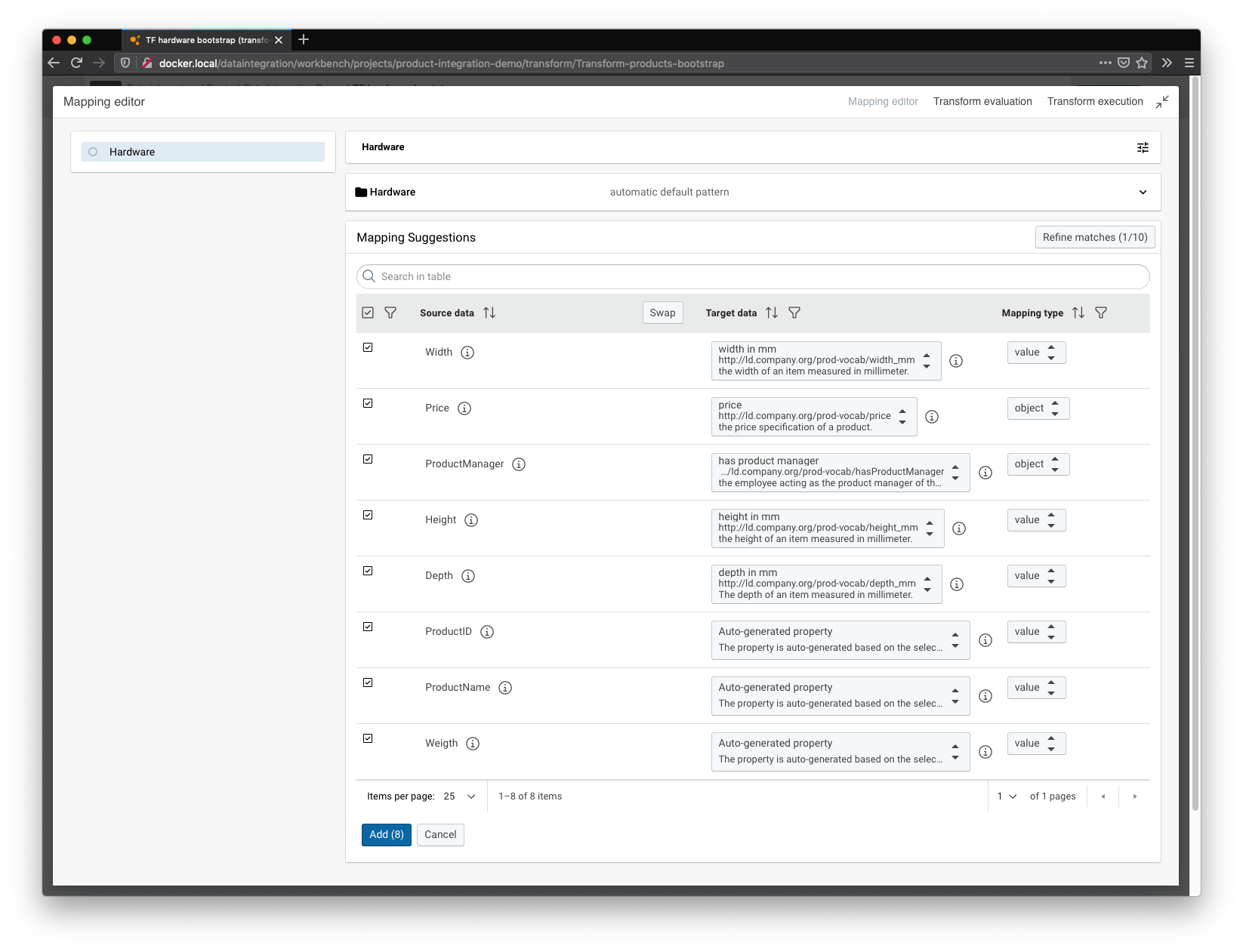Toggle the ProductID row checkbox
Viewport: 1243px width, 952px height.
(368, 627)
